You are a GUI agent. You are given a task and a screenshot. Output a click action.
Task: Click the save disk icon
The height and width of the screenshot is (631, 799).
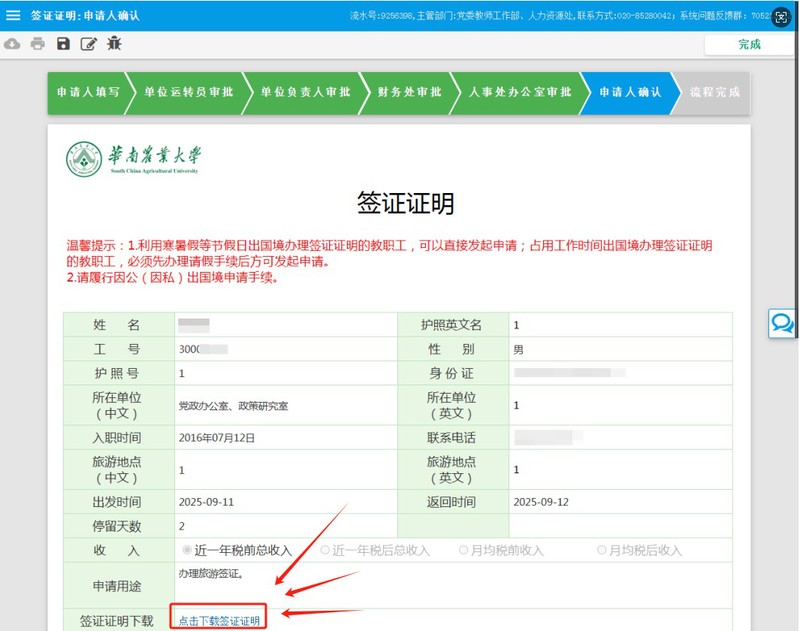63,44
